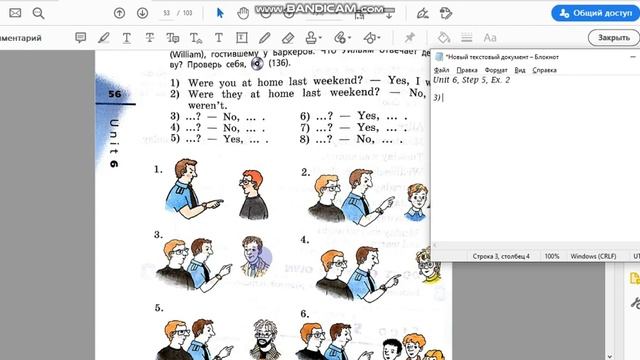The image size is (640, 360).
Task: Select the text box tool
Action: (242, 38)
